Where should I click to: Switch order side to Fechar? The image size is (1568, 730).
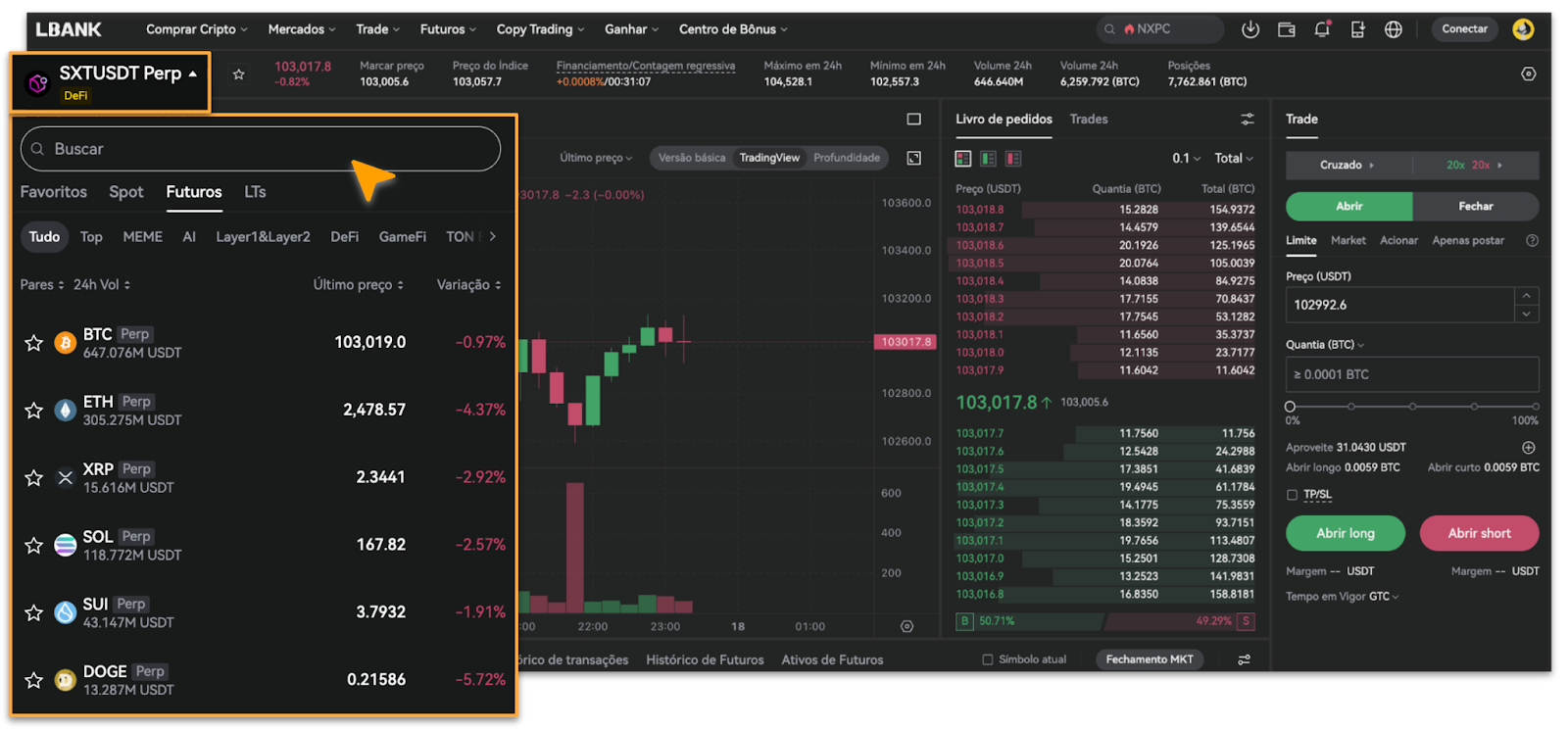[1475, 206]
